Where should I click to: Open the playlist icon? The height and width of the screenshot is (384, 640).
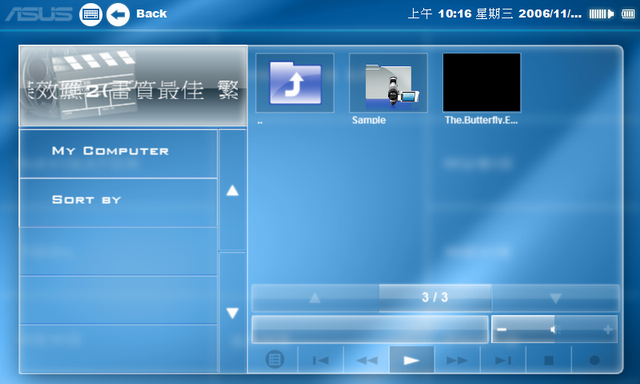(x=275, y=360)
